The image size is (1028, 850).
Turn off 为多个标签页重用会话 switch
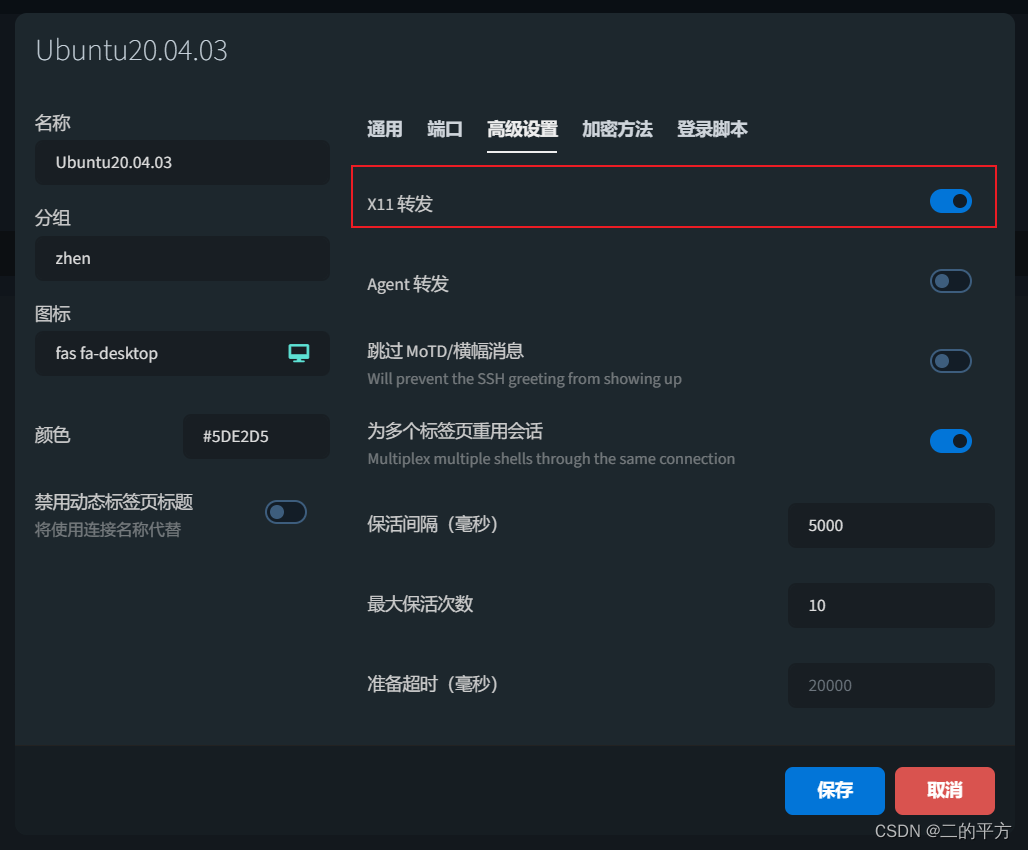click(x=951, y=441)
